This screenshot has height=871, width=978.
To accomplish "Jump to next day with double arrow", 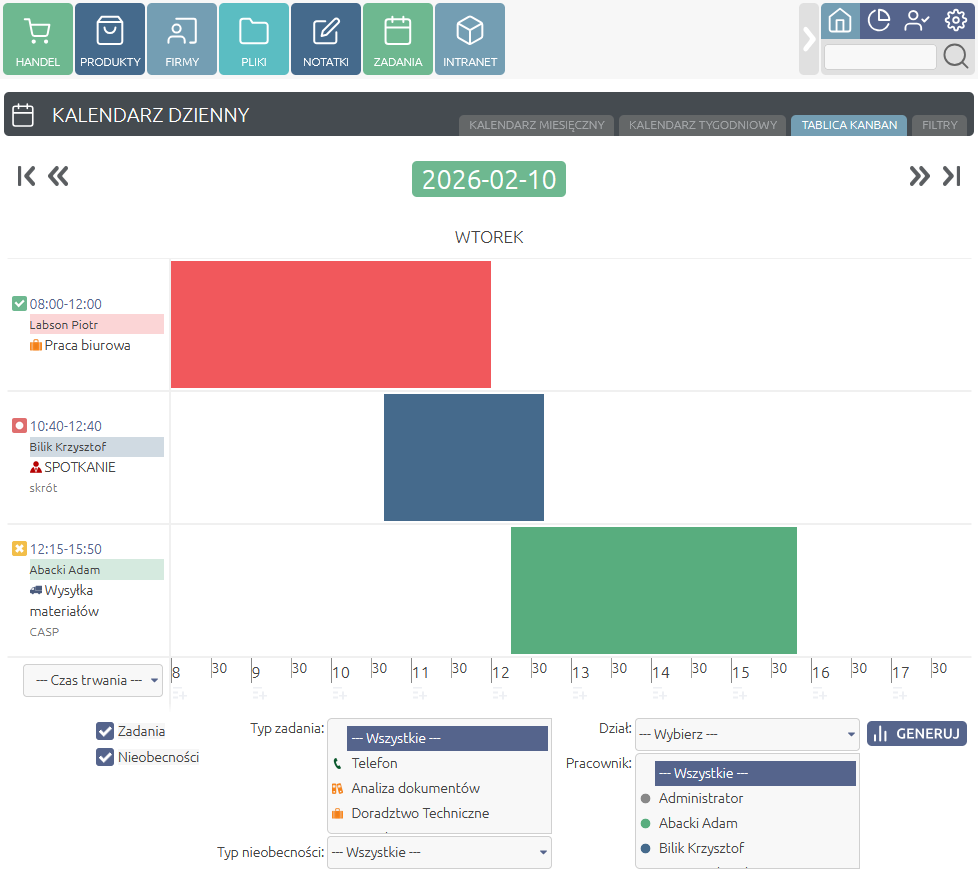I will tap(918, 177).
